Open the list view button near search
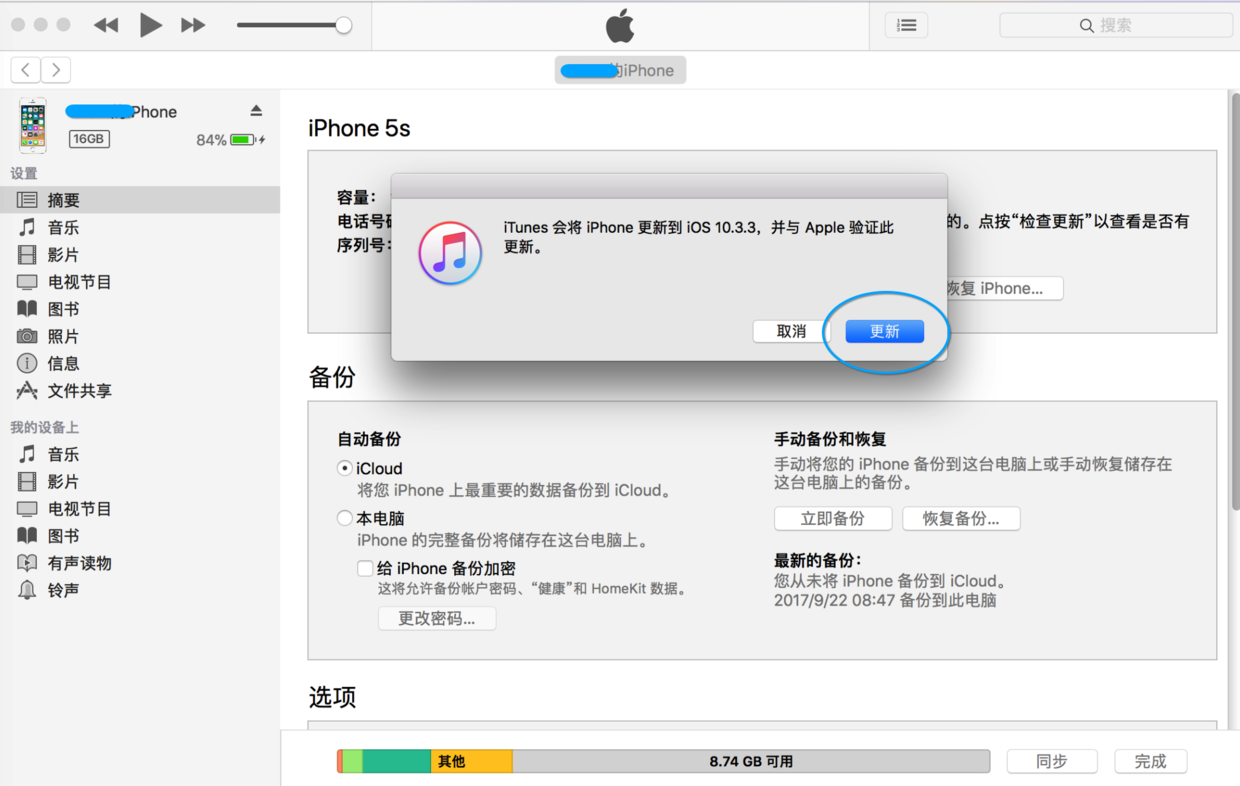 coord(906,25)
